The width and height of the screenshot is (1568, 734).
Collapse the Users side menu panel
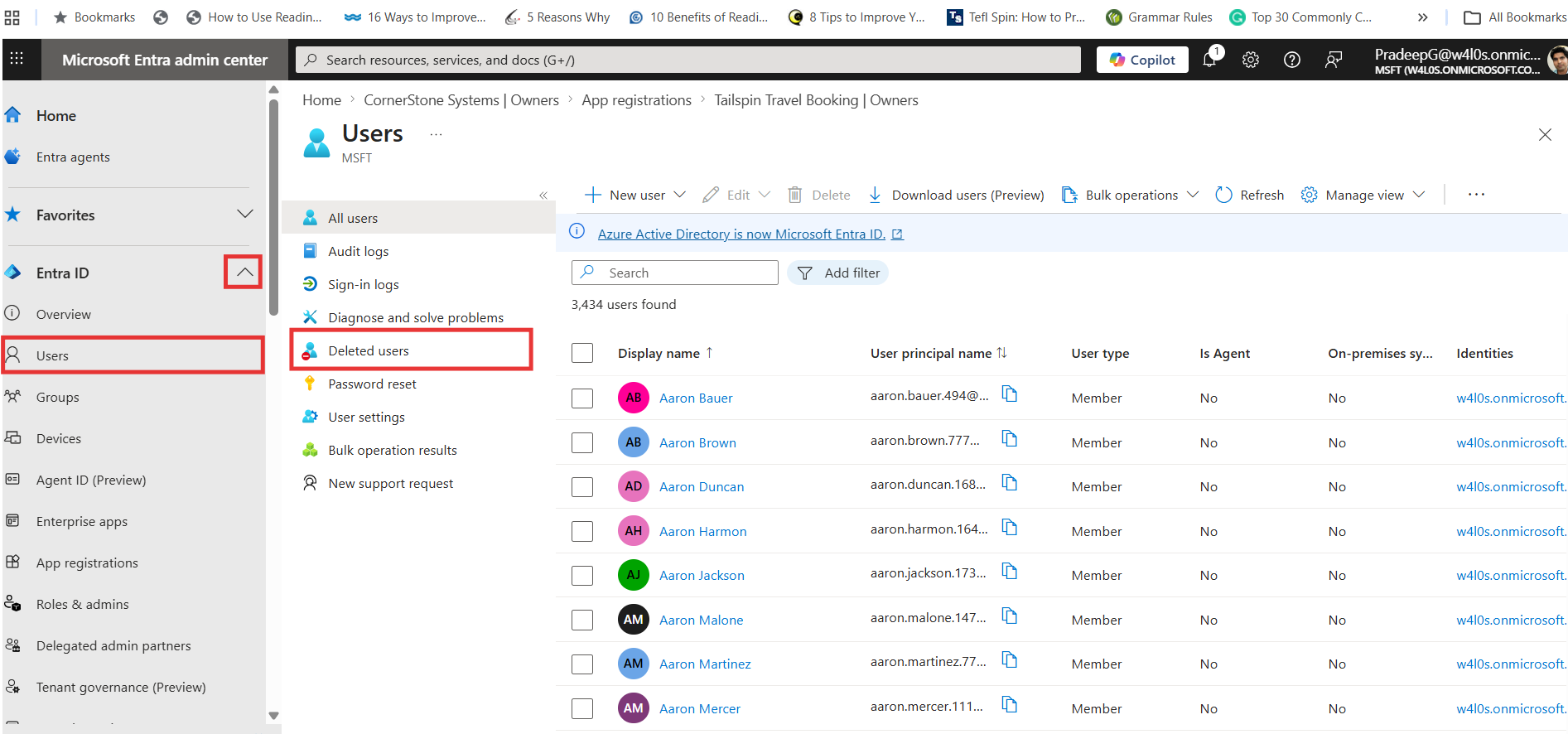click(543, 196)
